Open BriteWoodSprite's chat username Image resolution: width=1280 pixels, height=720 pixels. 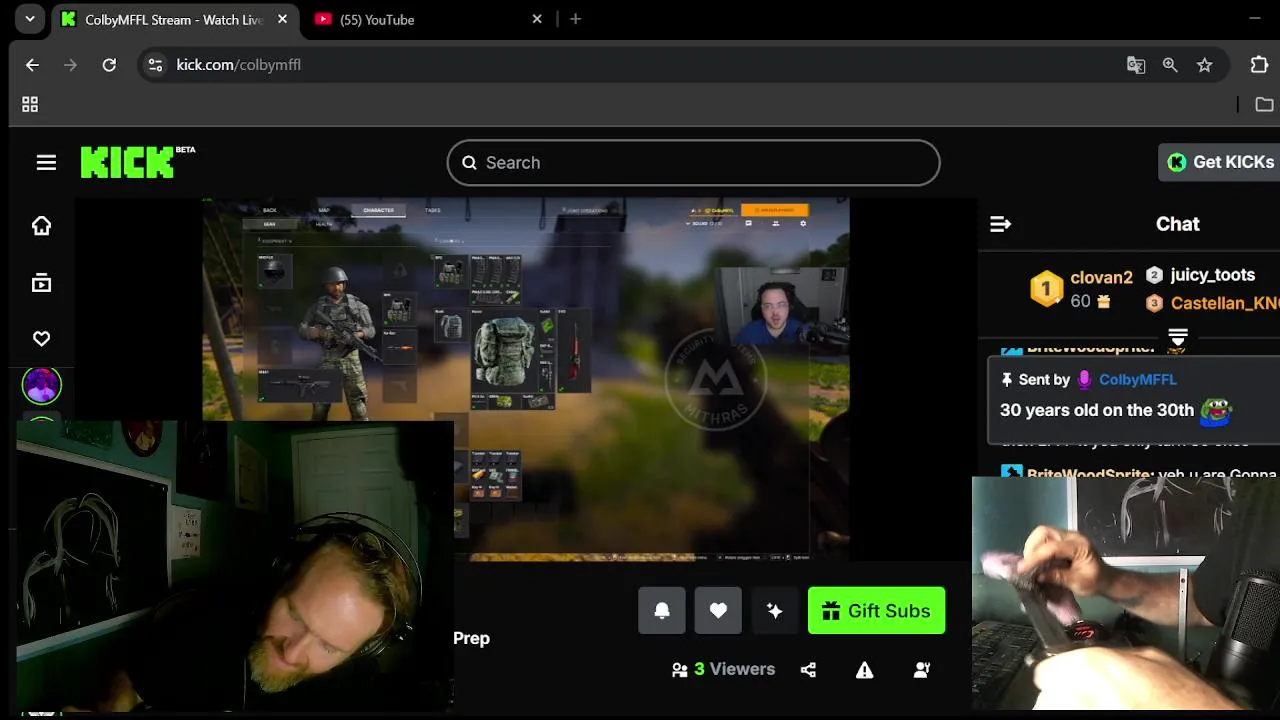click(x=1091, y=474)
